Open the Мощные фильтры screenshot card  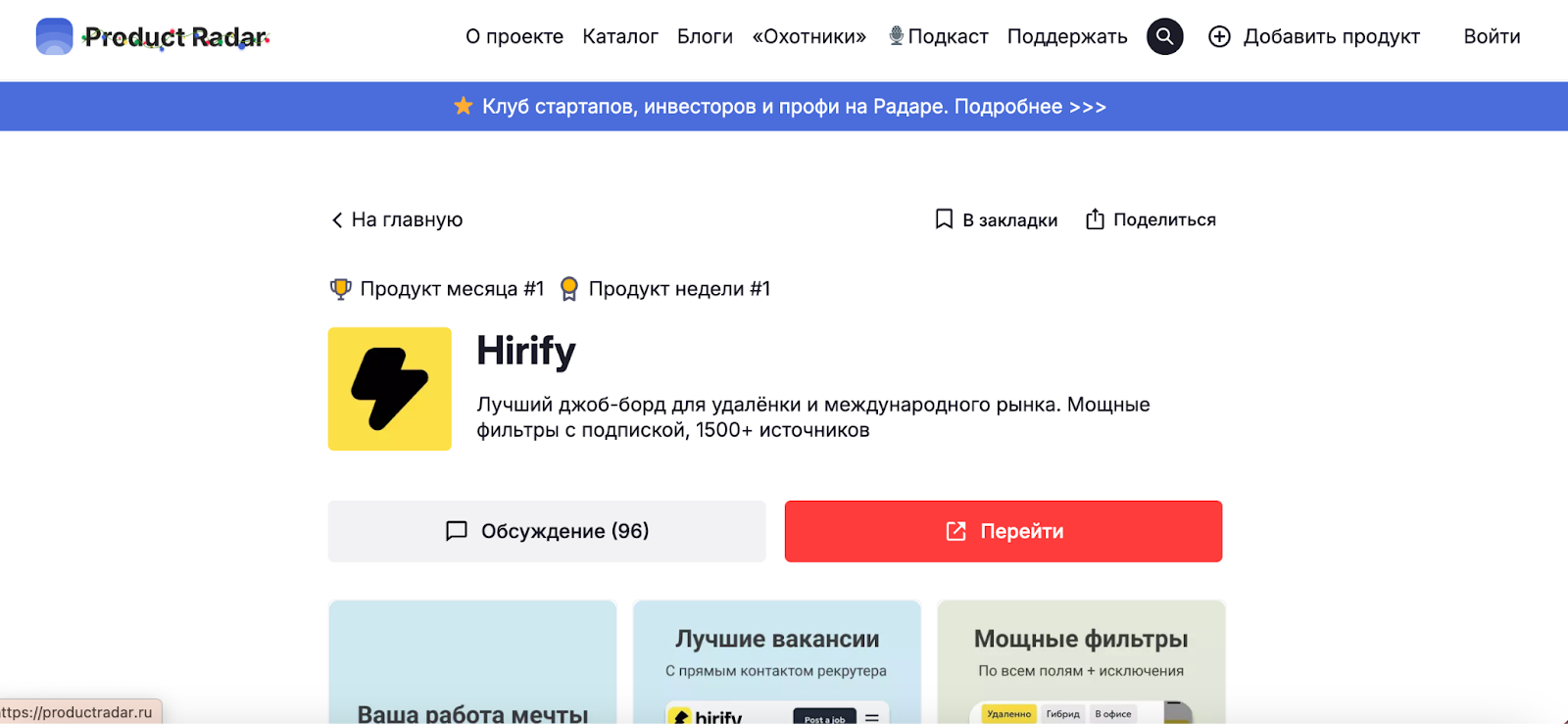pos(1082,662)
